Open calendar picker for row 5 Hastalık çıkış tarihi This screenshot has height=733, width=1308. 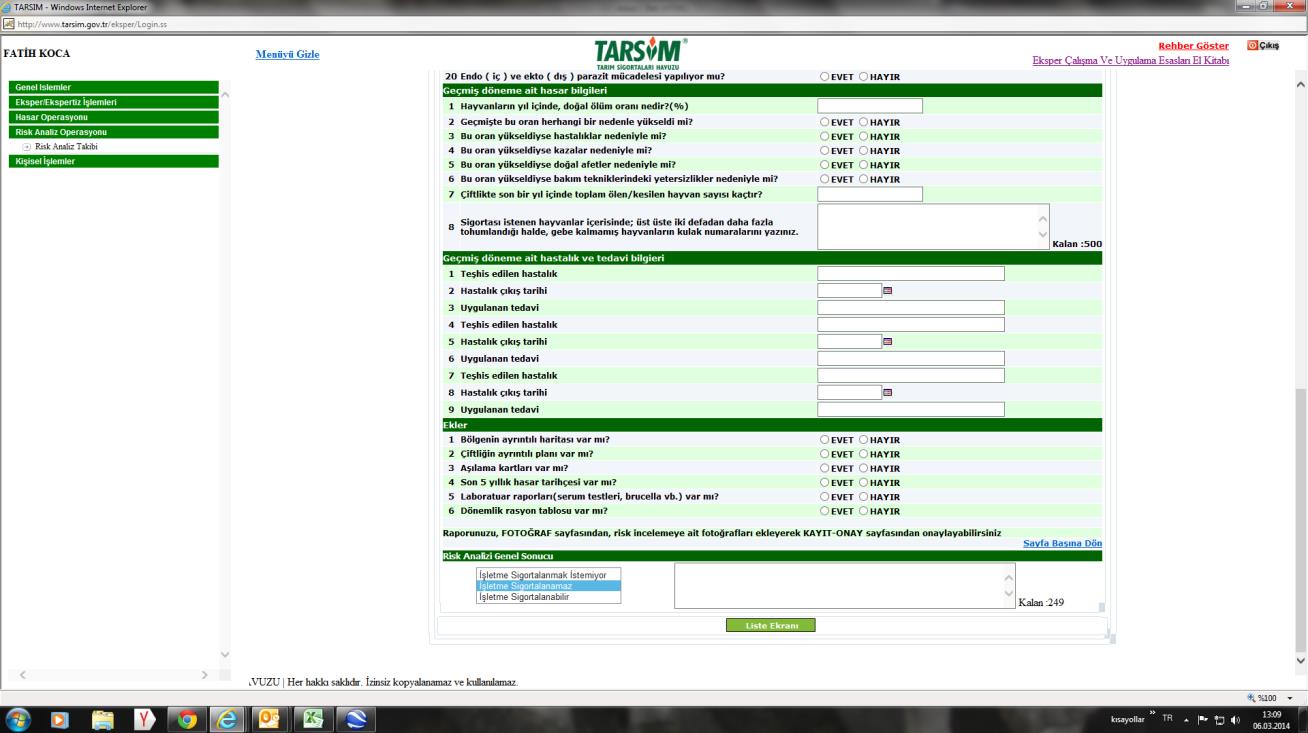(x=887, y=342)
